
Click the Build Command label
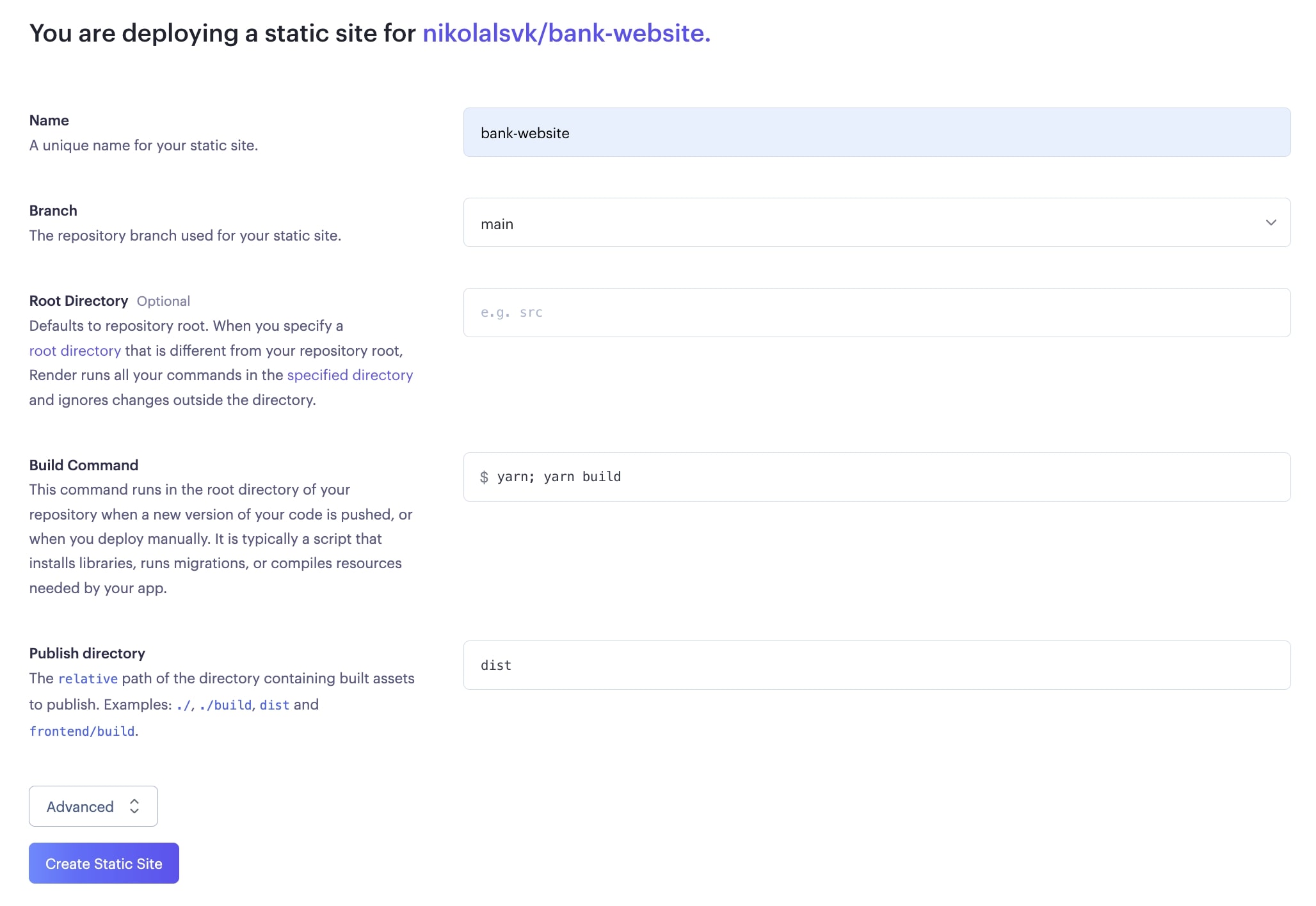84,465
